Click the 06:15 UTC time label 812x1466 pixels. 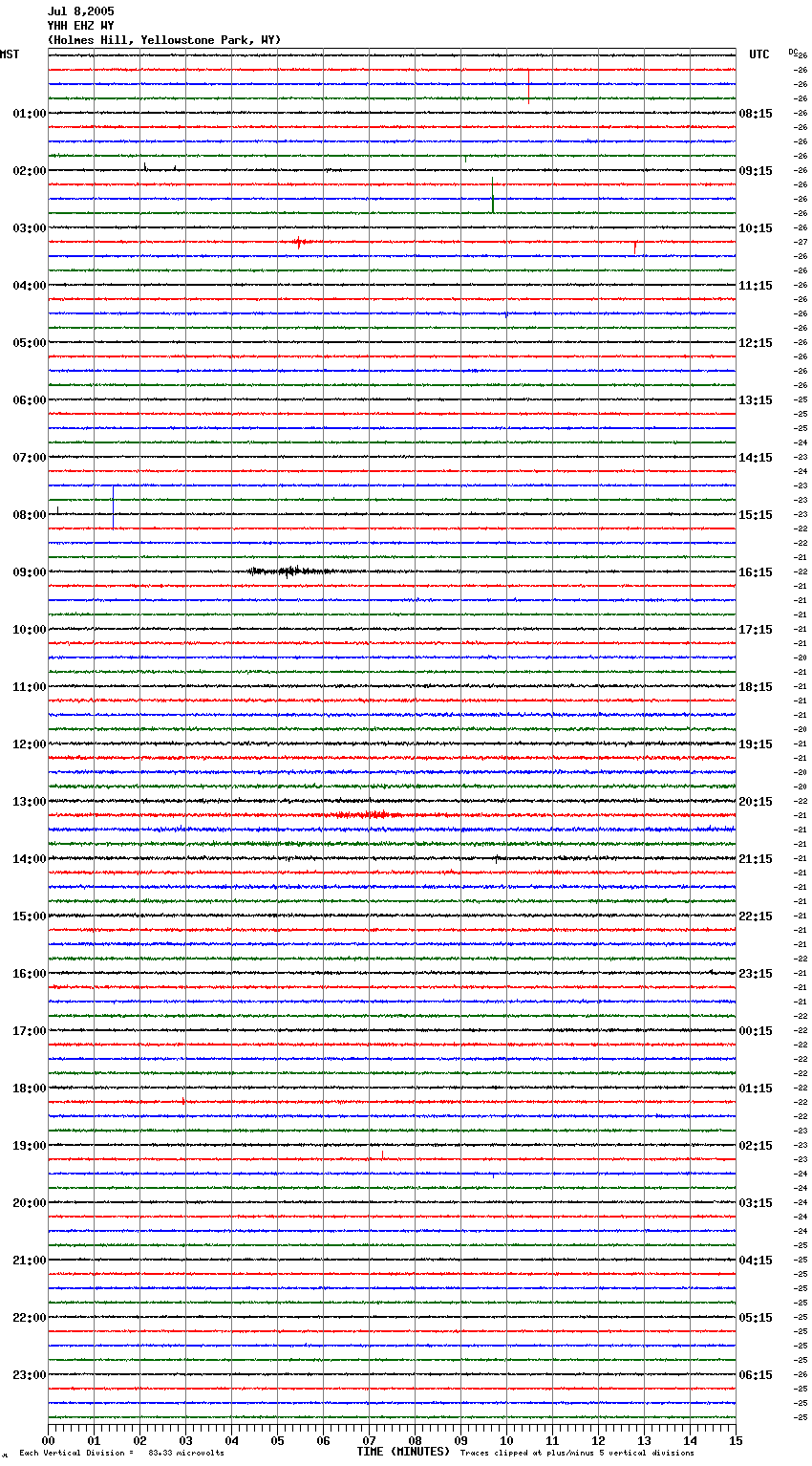point(756,1375)
